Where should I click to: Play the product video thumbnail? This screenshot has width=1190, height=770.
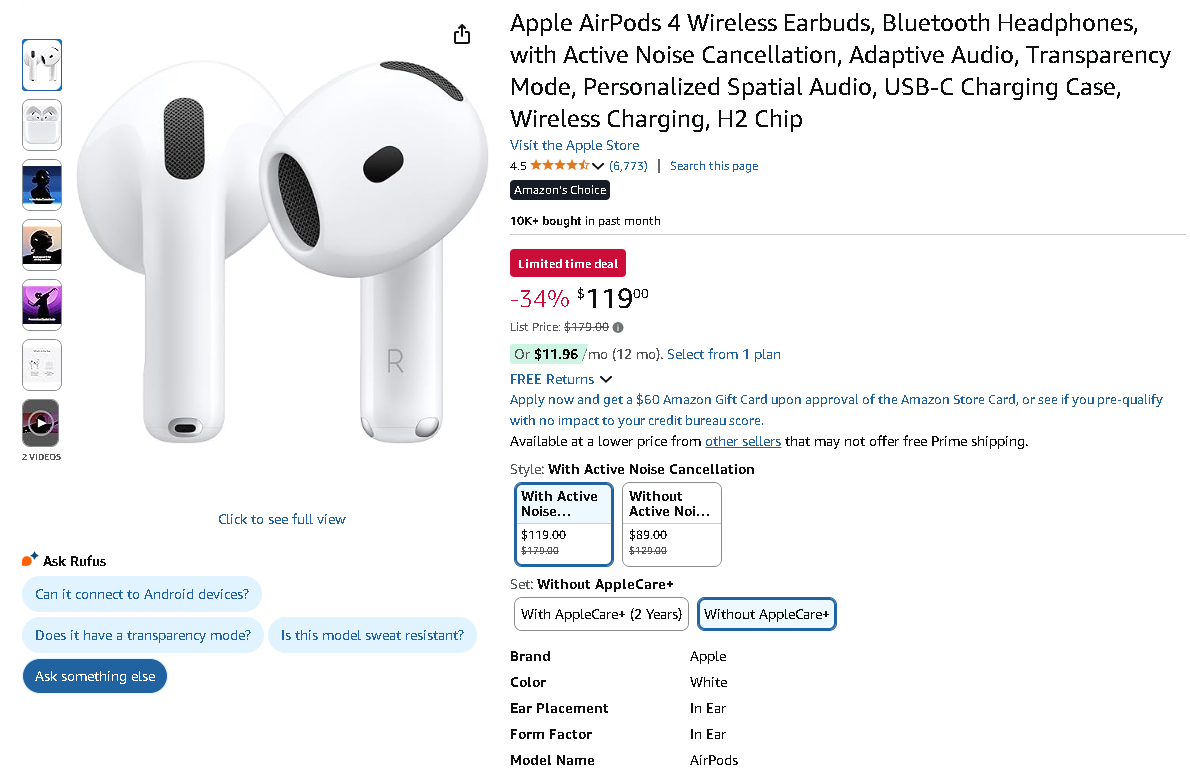pos(41,423)
